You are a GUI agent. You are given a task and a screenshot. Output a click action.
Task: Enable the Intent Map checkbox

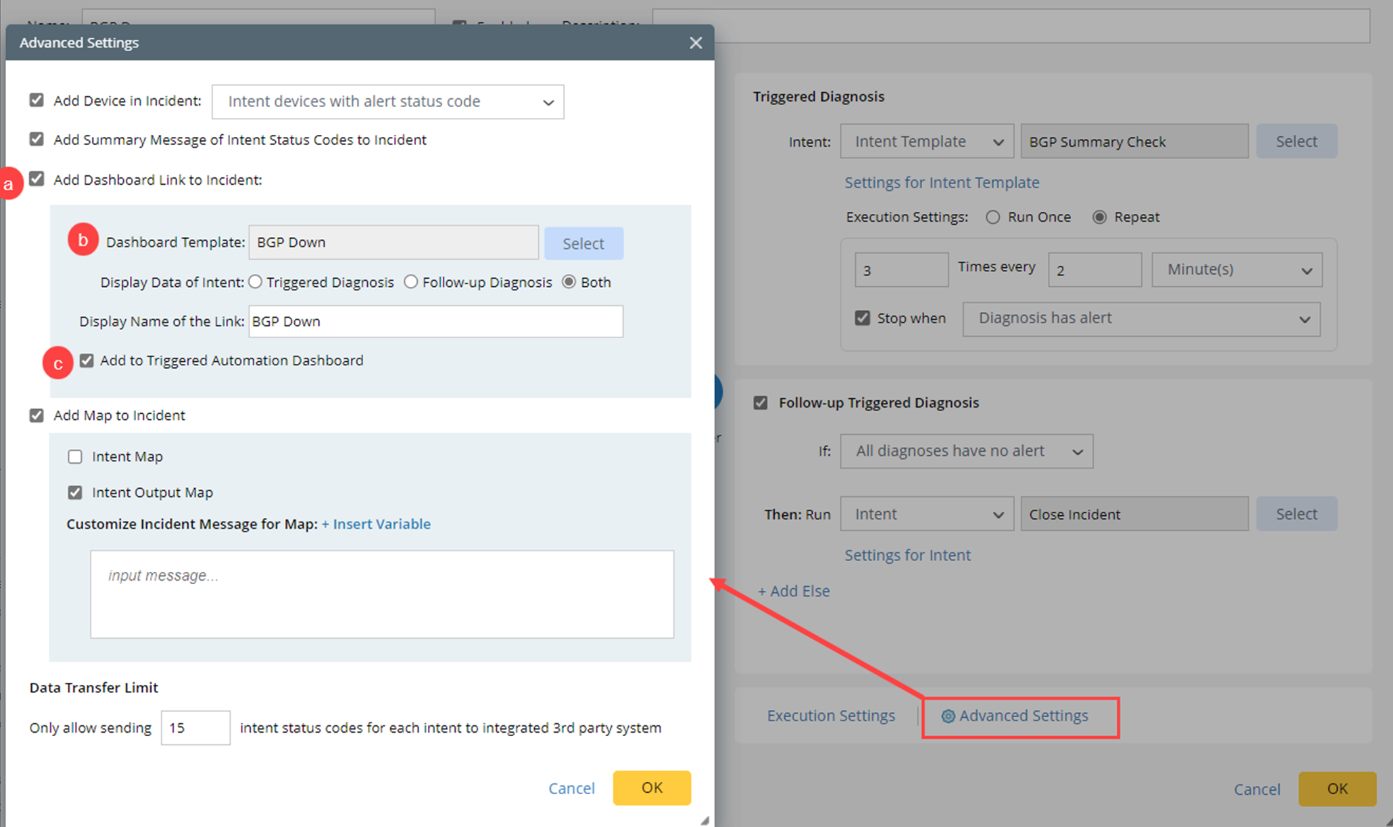(x=75, y=457)
